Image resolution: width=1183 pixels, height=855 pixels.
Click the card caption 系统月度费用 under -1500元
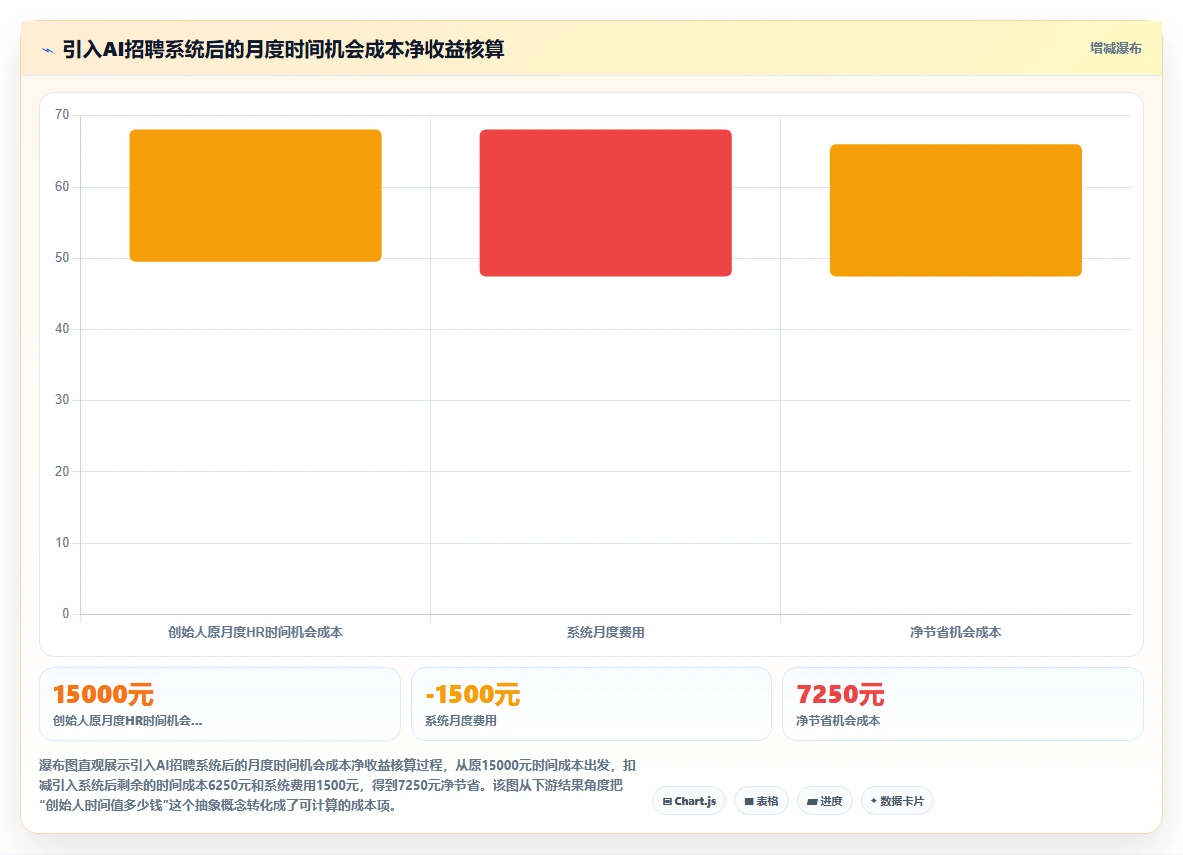click(x=461, y=721)
